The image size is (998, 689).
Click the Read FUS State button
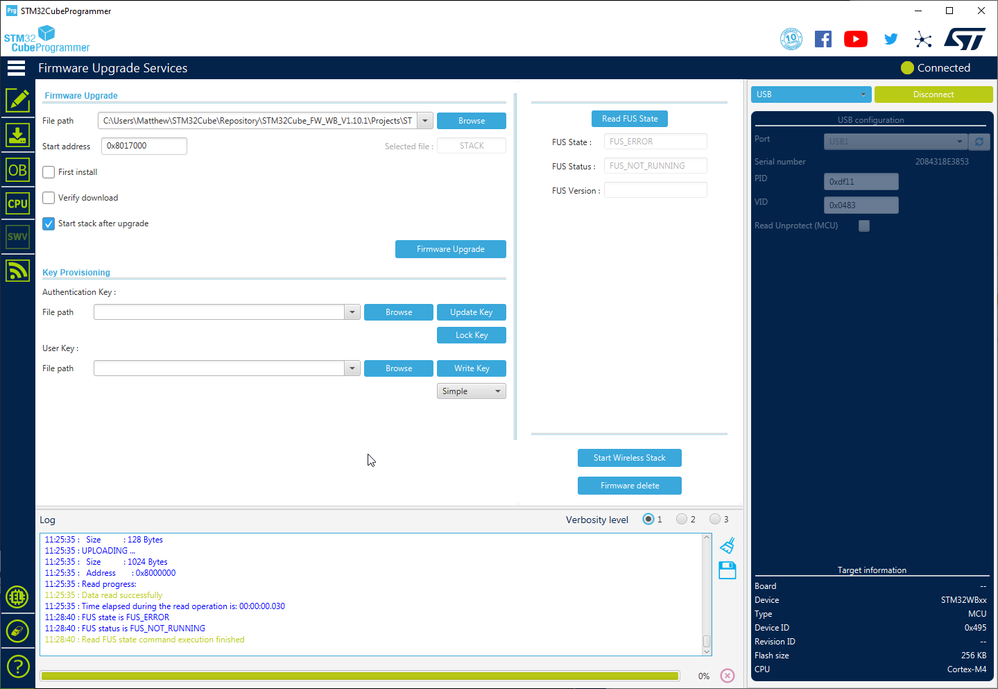(629, 119)
